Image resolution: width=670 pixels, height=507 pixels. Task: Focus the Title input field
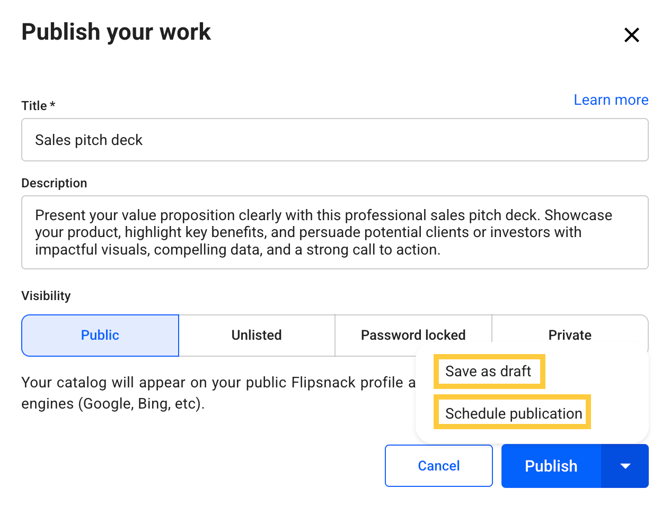coord(335,140)
